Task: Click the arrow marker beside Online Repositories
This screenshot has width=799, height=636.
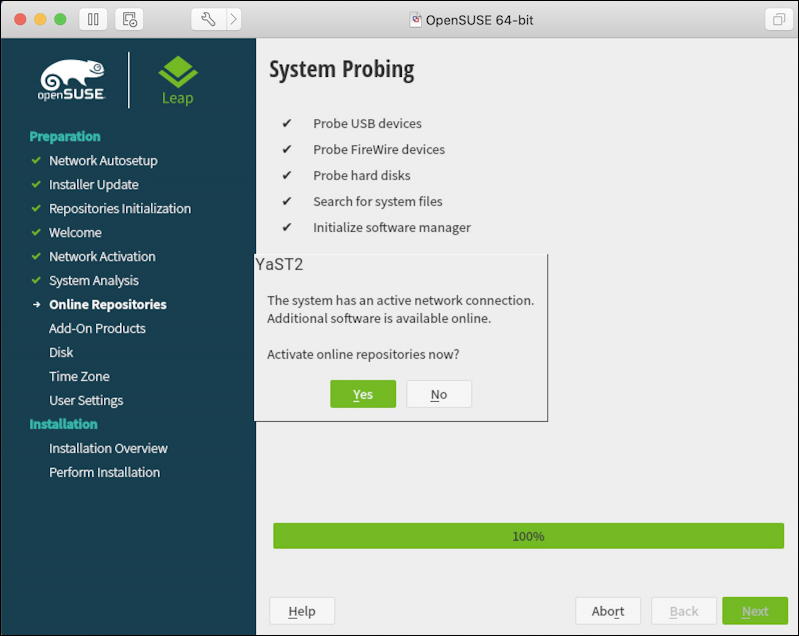Action: 36,304
